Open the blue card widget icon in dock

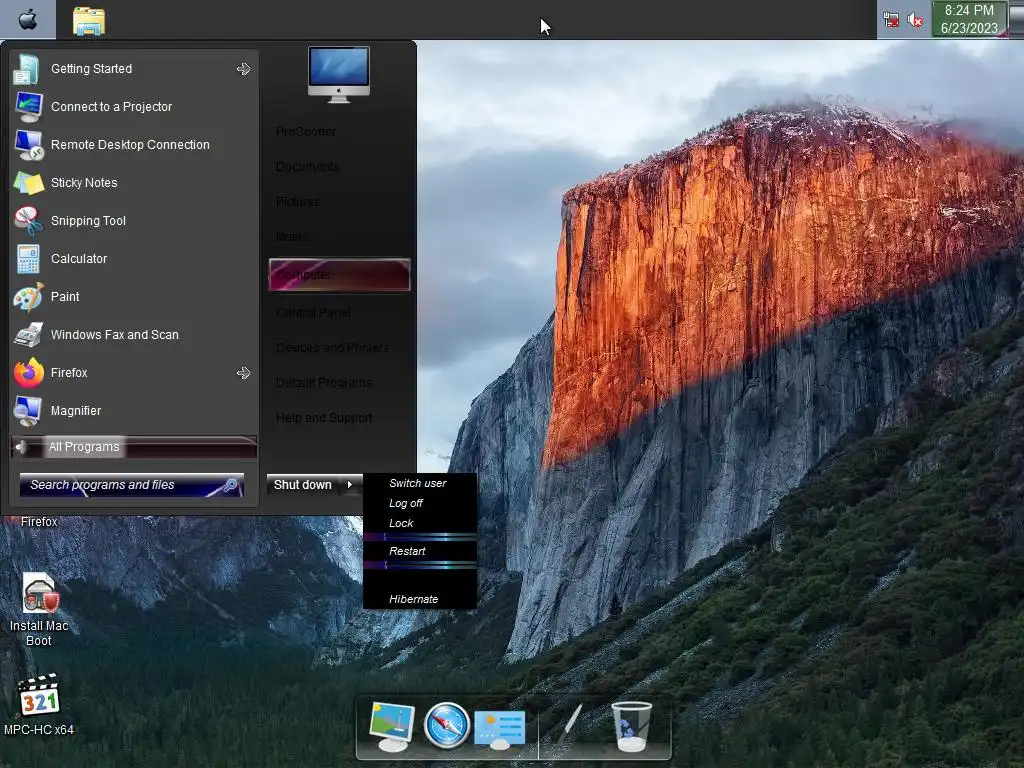point(500,729)
